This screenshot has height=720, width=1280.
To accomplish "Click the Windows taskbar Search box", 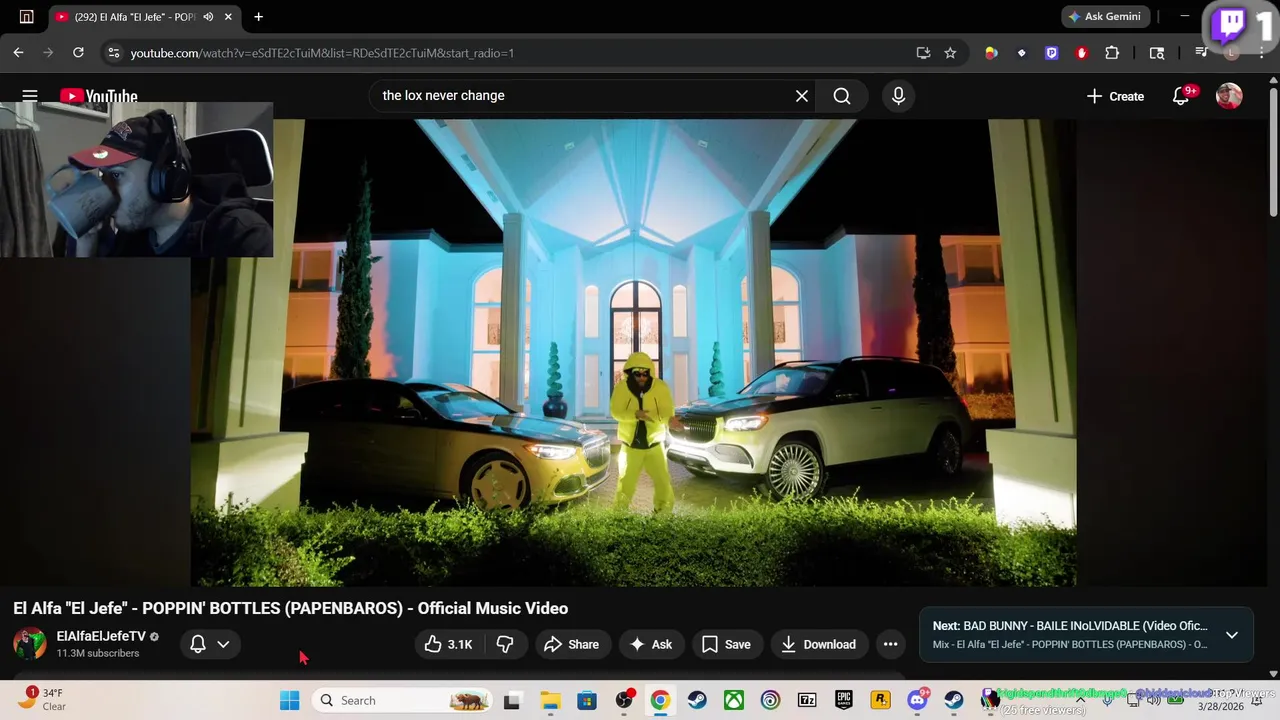I will 402,700.
